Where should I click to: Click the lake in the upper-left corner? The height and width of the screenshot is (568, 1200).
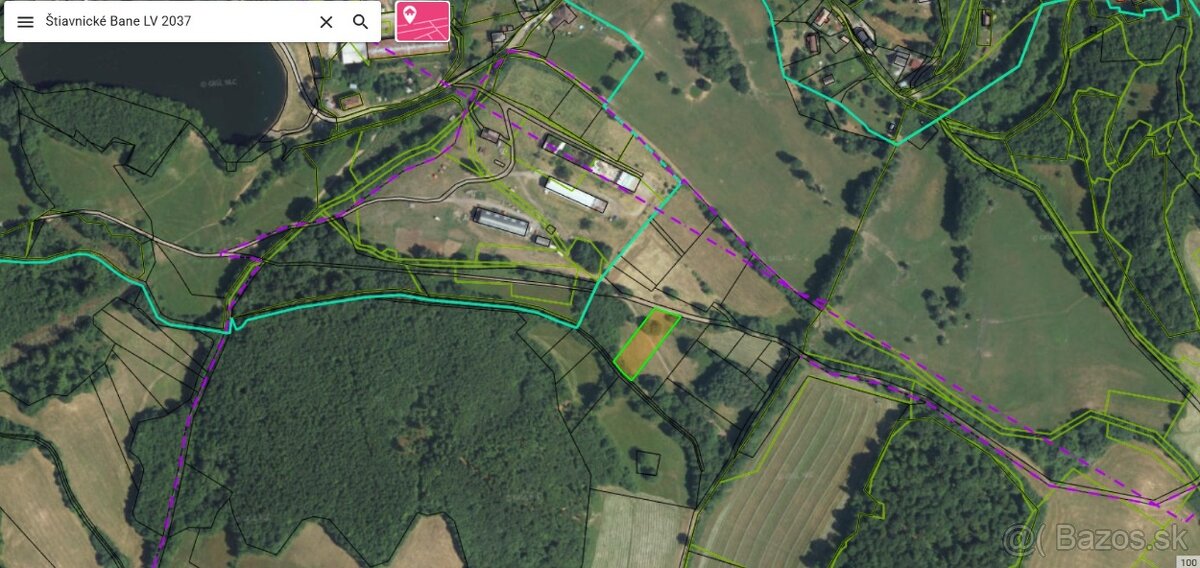(x=150, y=77)
